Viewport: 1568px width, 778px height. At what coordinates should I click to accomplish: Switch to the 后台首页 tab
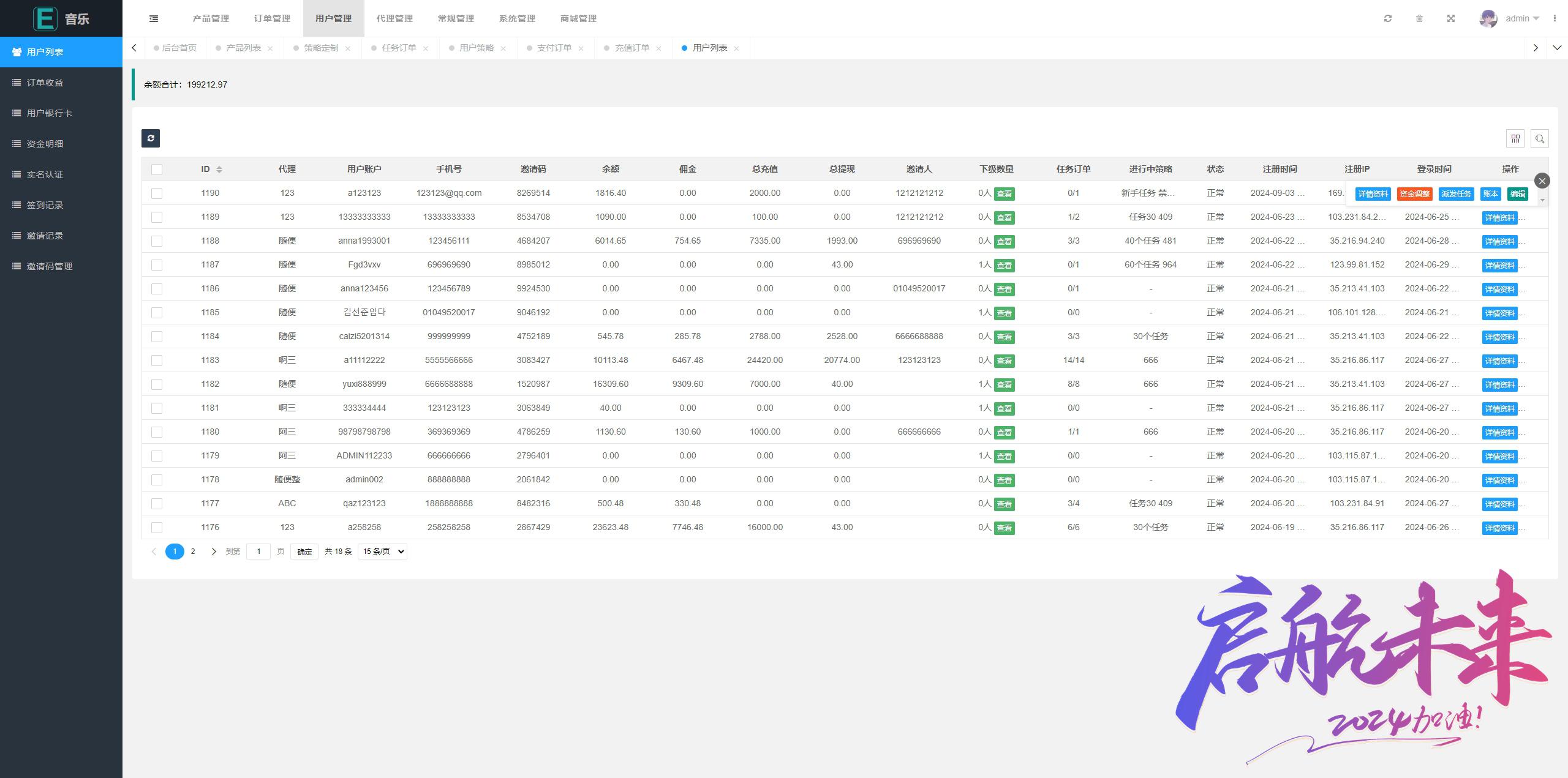(175, 48)
